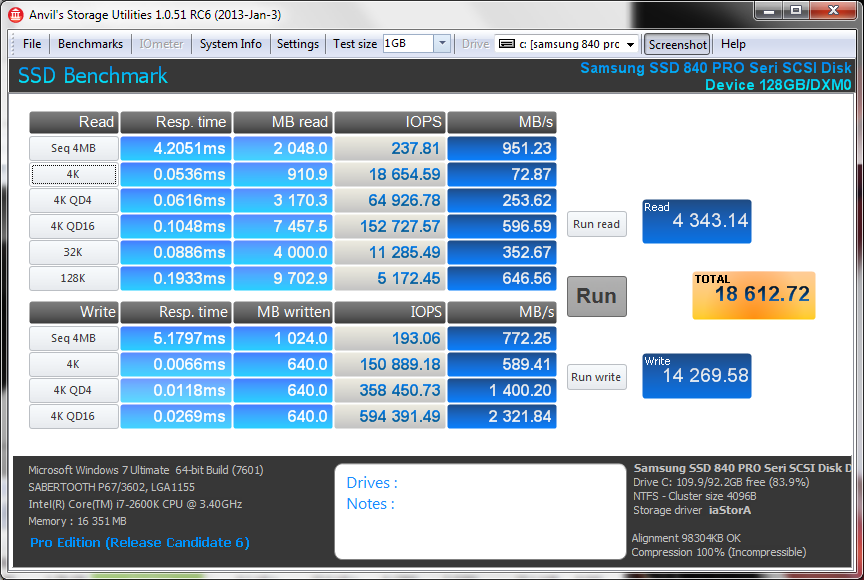The image size is (864, 580).
Task: Click the Read score 4 343.14 box
Action: [x=696, y=221]
